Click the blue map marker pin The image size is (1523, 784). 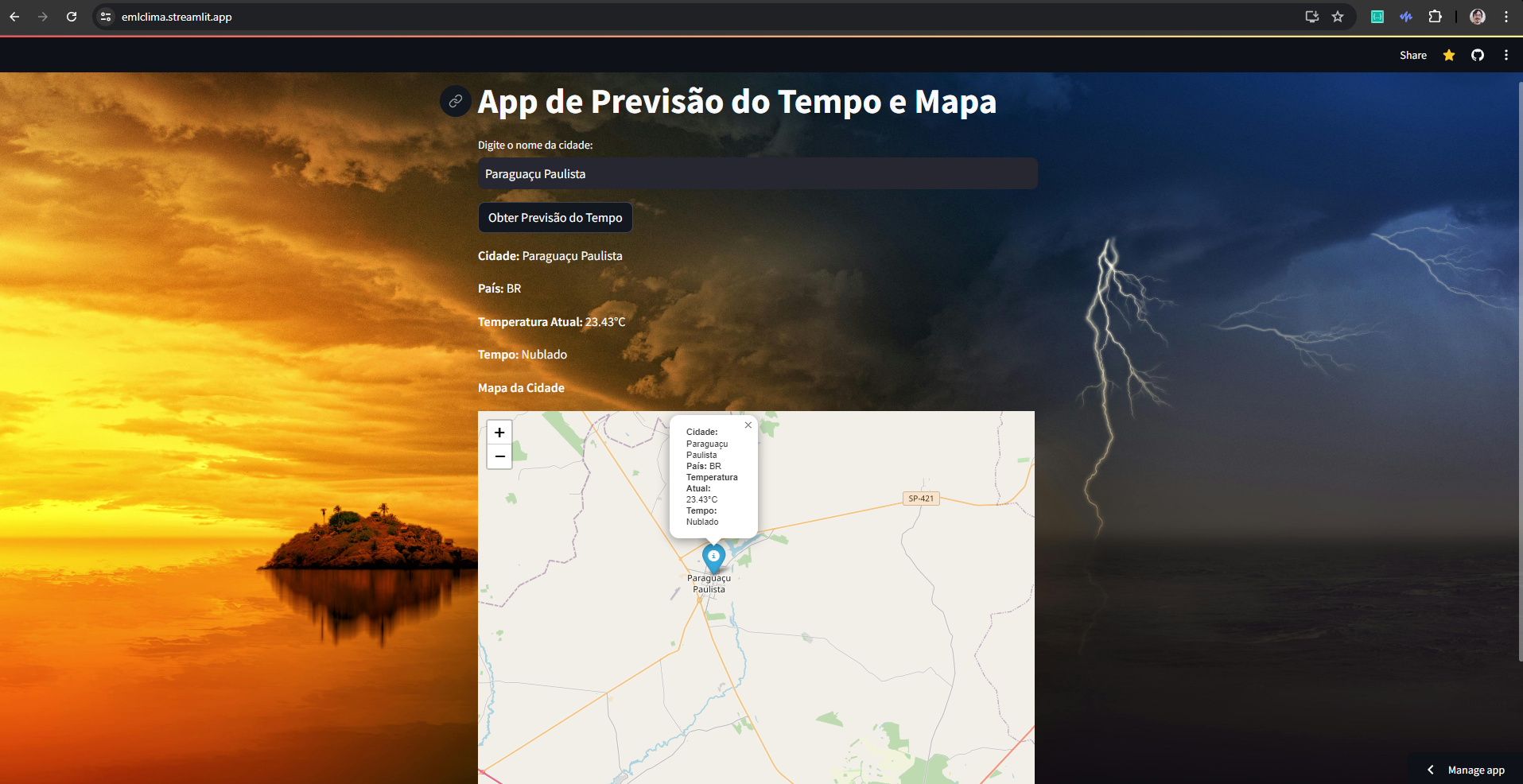pyautogui.click(x=714, y=558)
